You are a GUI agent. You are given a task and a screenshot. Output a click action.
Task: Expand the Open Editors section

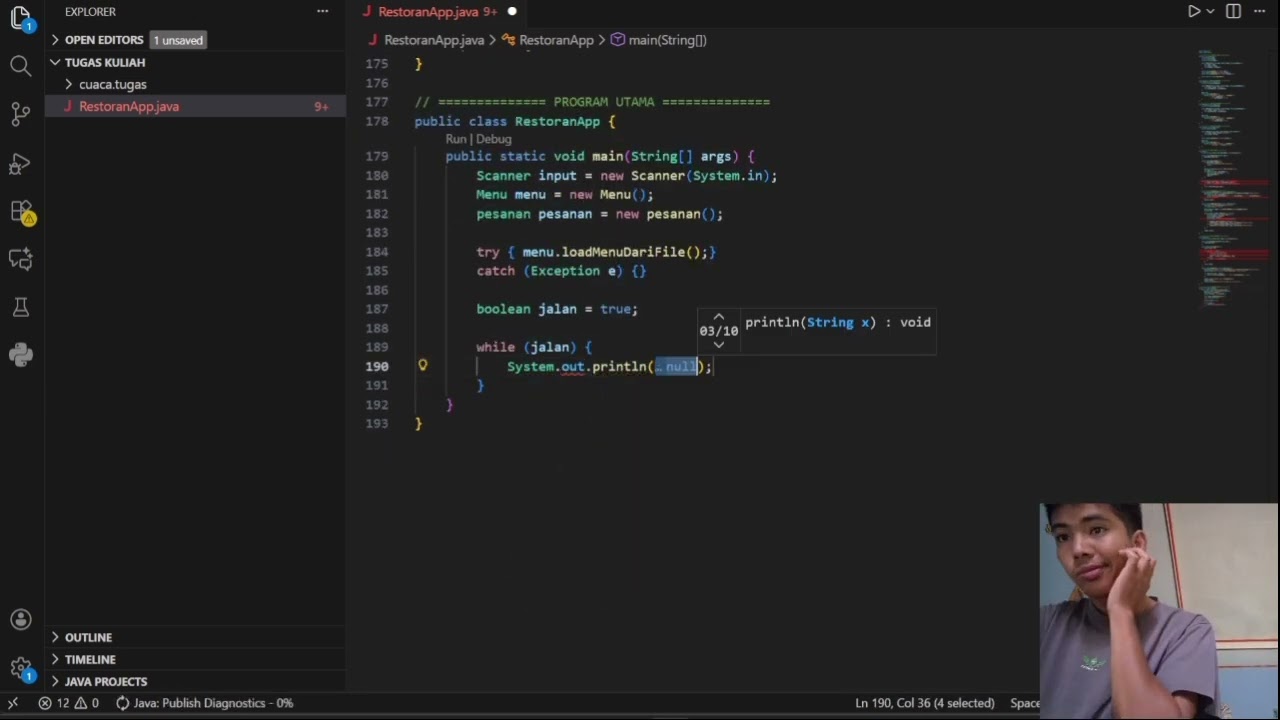[103, 40]
